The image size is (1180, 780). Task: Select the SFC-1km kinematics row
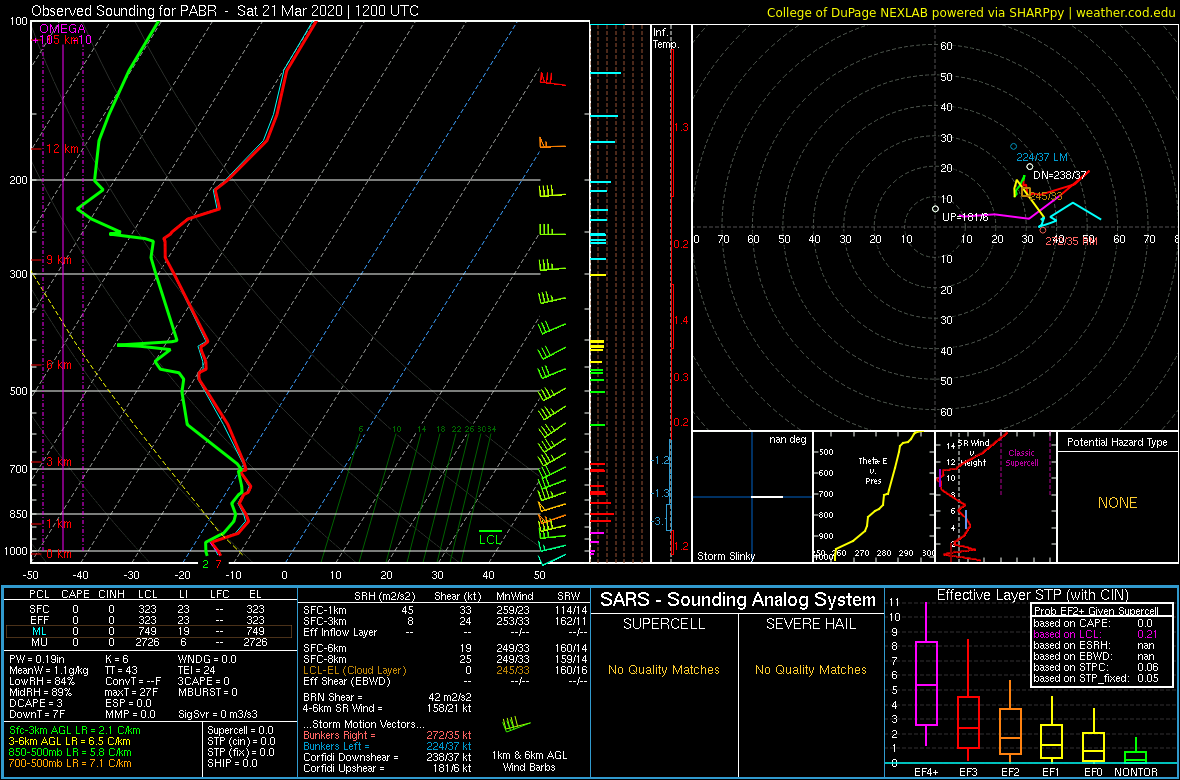coord(444,610)
